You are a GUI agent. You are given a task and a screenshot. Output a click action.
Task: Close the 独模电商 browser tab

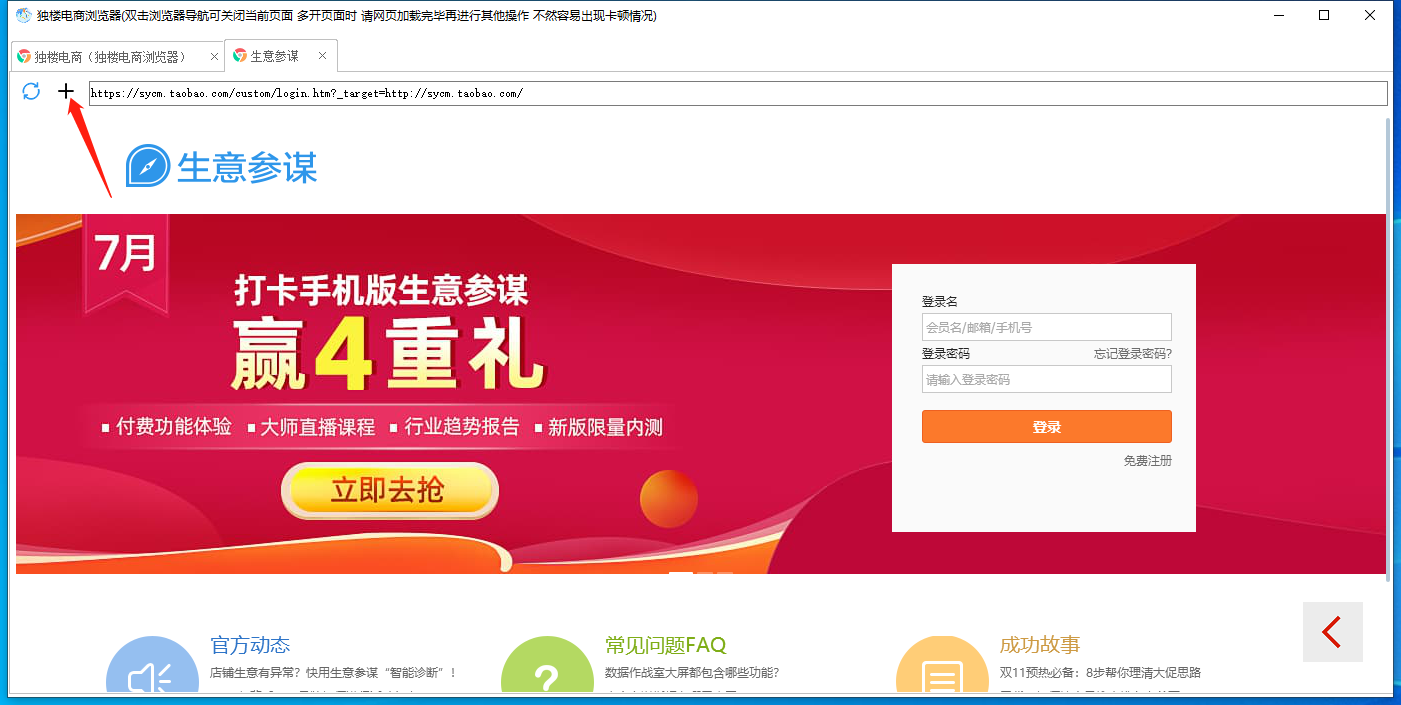pyautogui.click(x=214, y=56)
